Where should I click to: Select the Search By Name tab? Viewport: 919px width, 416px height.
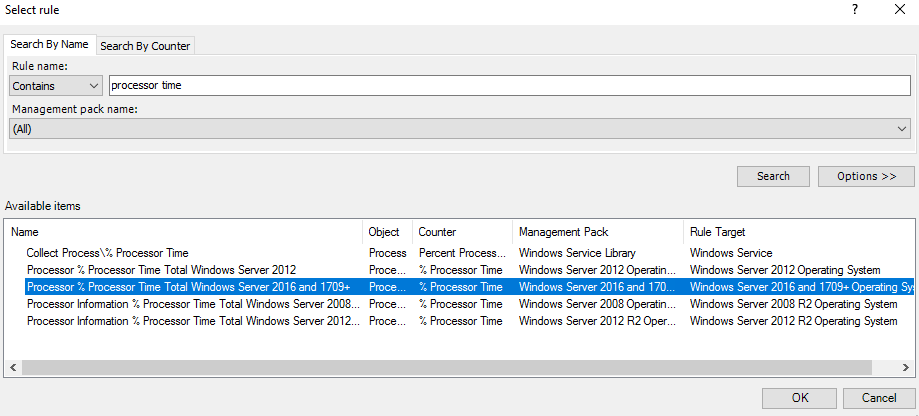[x=49, y=44]
